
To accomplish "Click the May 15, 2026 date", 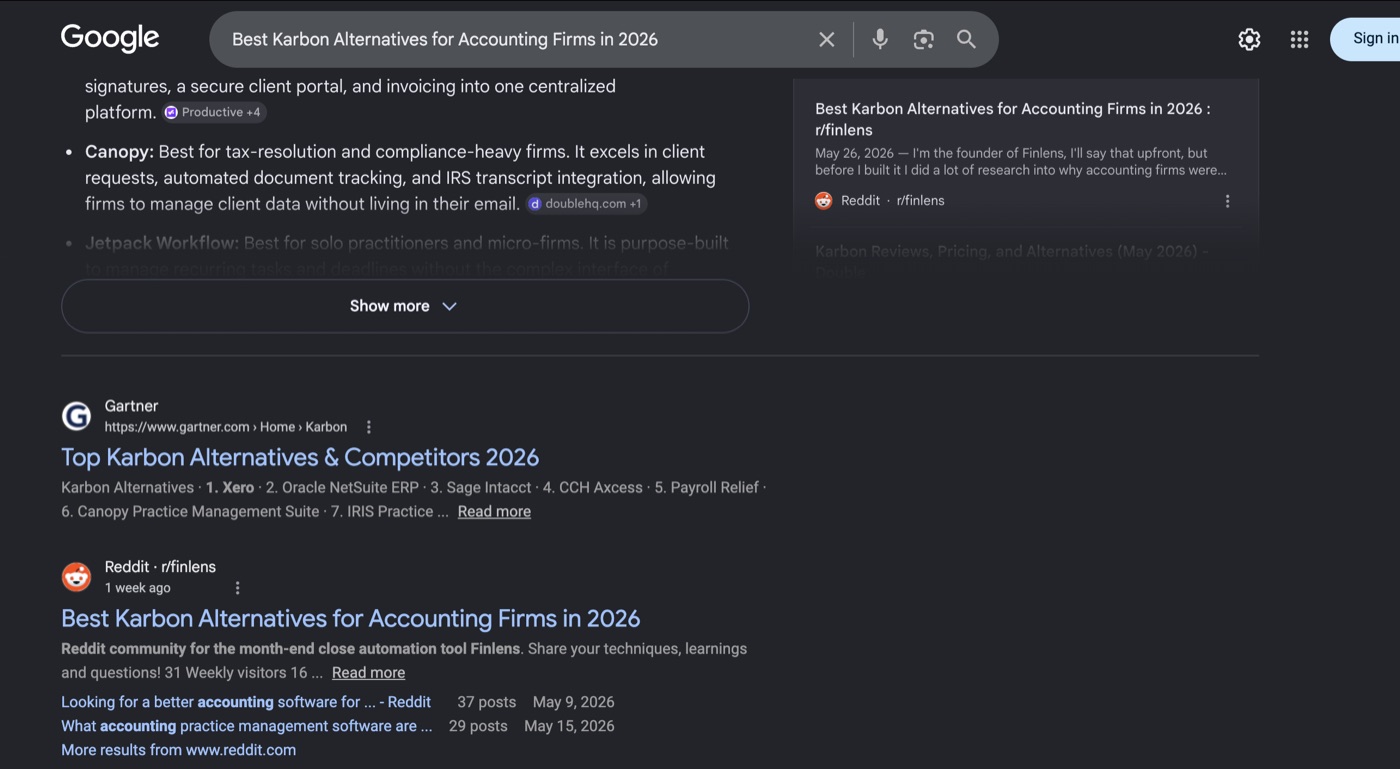I will point(569,726).
